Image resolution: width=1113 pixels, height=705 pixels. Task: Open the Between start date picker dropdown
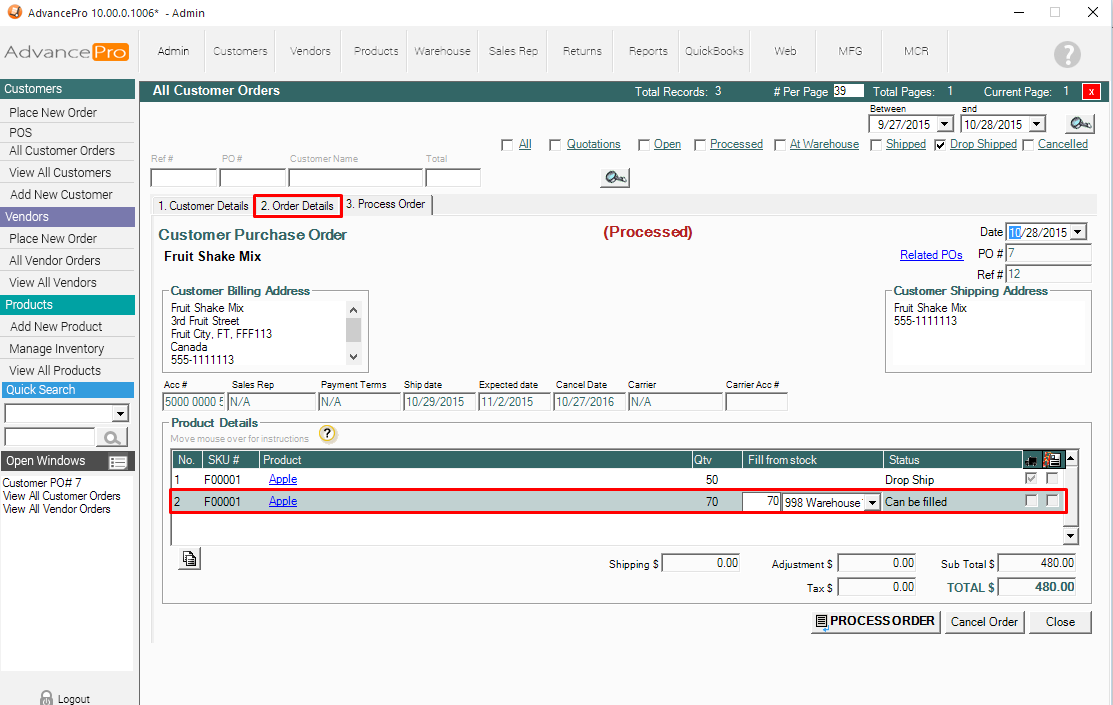click(943, 125)
